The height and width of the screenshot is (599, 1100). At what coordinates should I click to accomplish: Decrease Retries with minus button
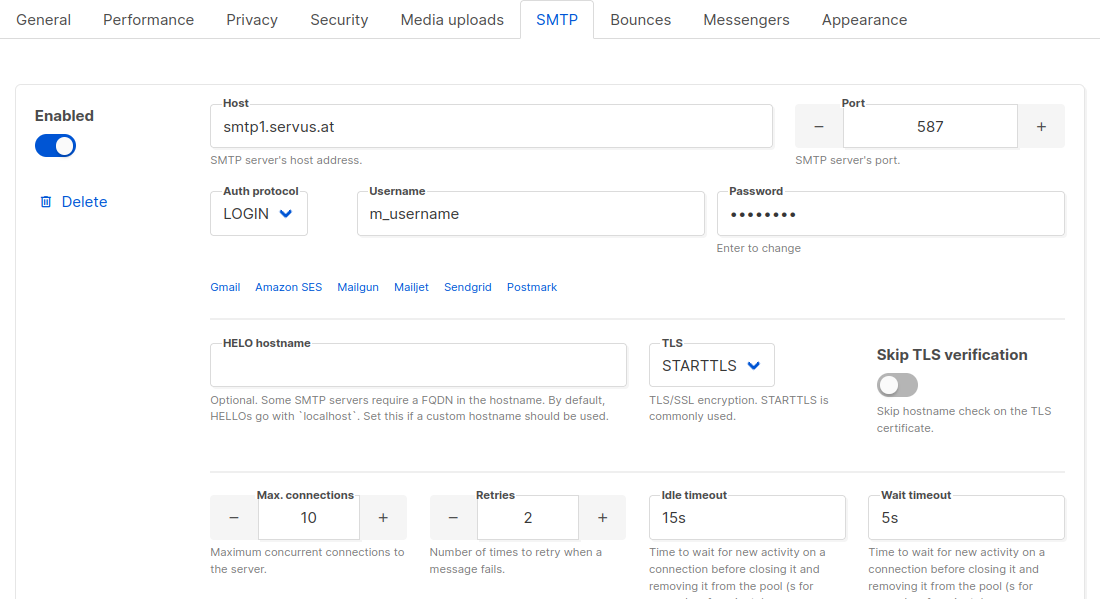pyautogui.click(x=453, y=518)
